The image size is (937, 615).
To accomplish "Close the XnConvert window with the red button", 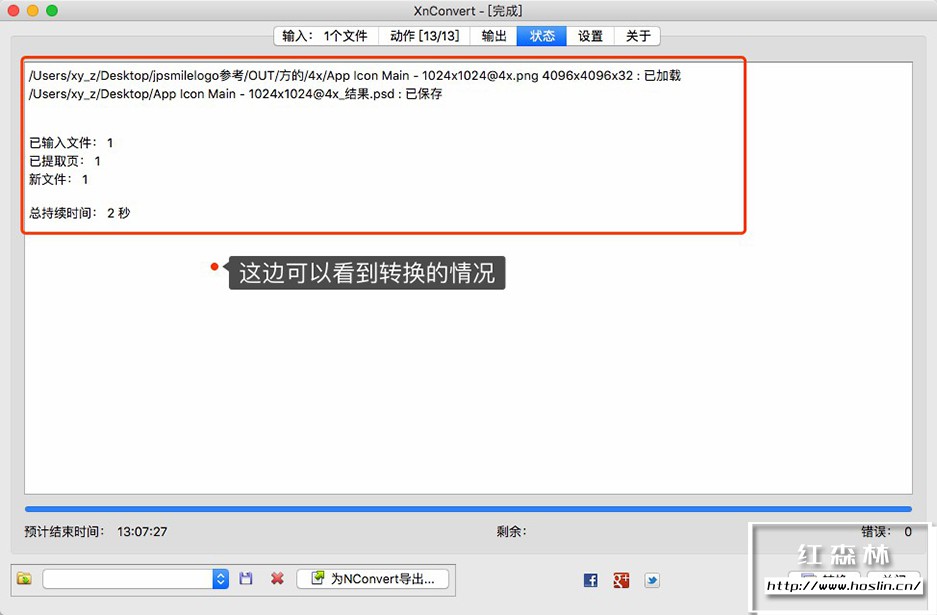I will coord(13,10).
